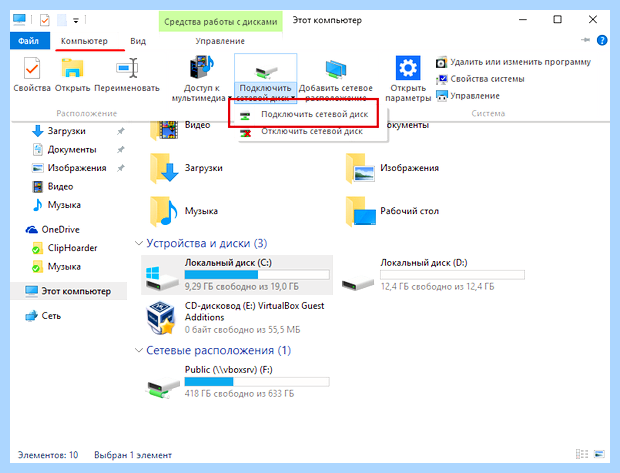Click the help question mark icon
620x473 pixels.
click(x=602, y=40)
